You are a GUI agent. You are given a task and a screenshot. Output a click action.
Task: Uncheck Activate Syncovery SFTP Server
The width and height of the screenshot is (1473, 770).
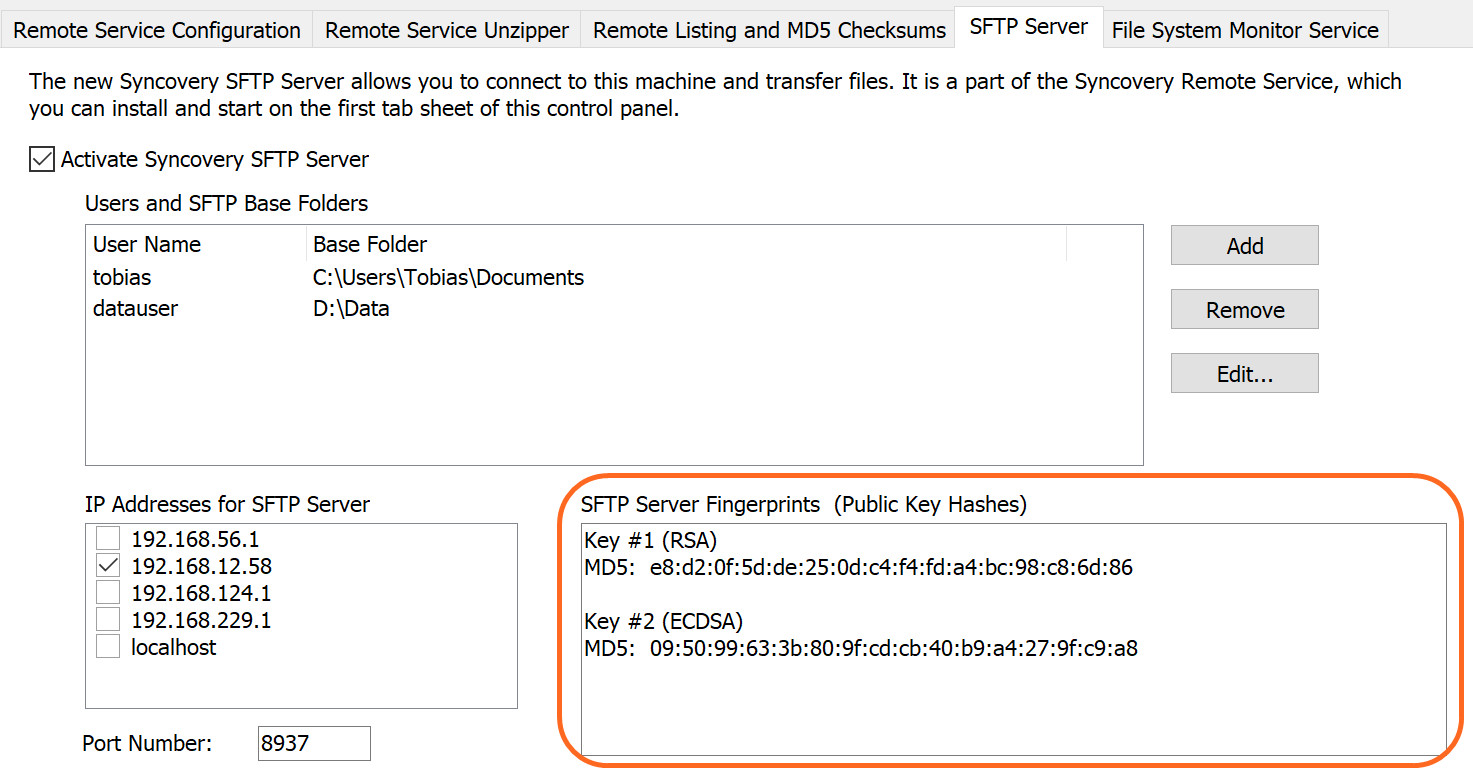click(42, 159)
